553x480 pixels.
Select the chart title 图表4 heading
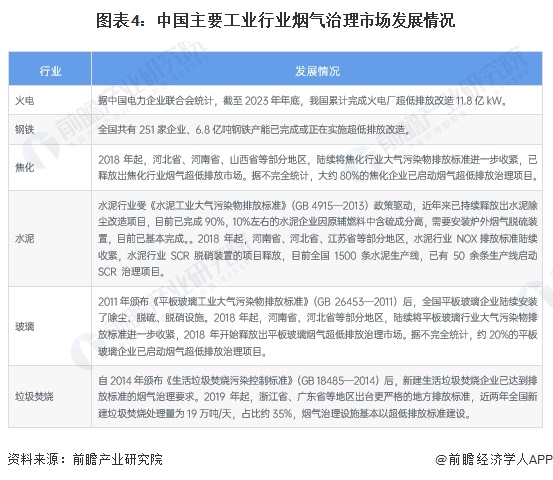click(x=275, y=20)
